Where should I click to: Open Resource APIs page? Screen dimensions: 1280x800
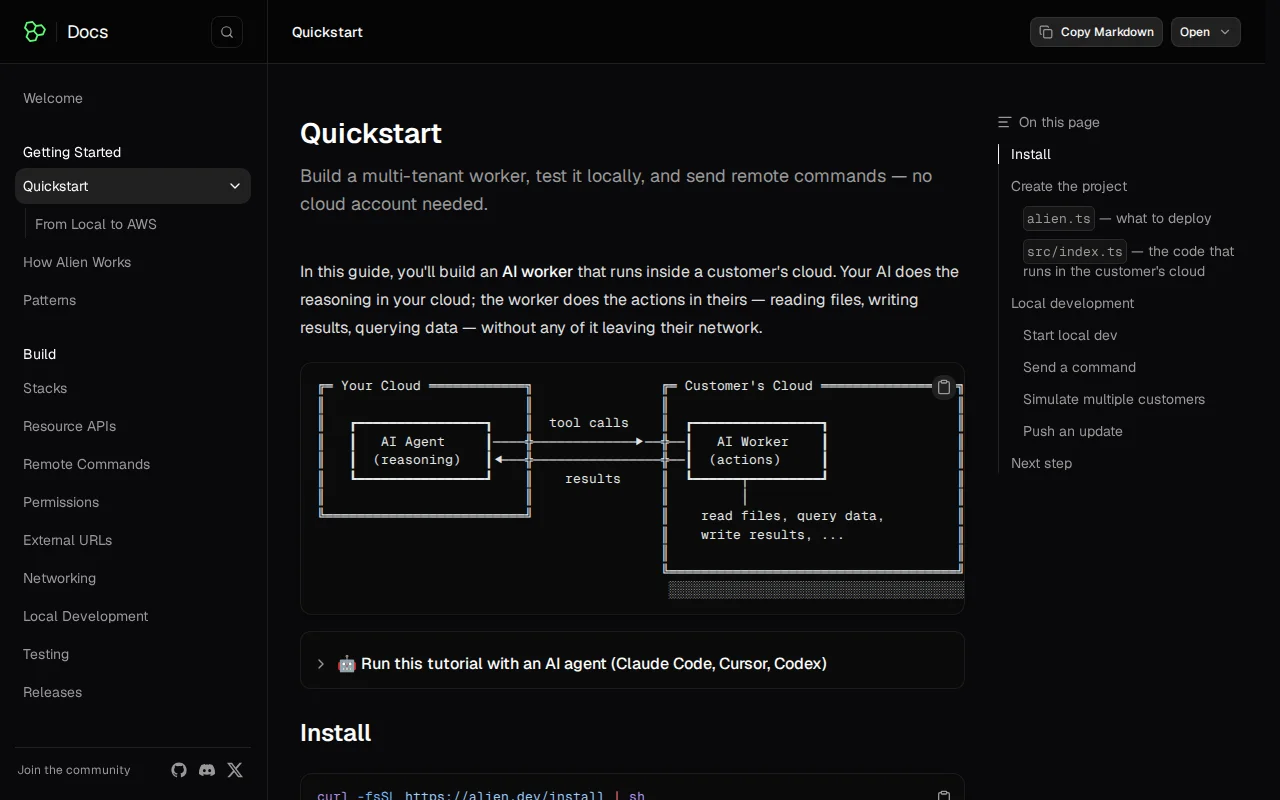69,426
